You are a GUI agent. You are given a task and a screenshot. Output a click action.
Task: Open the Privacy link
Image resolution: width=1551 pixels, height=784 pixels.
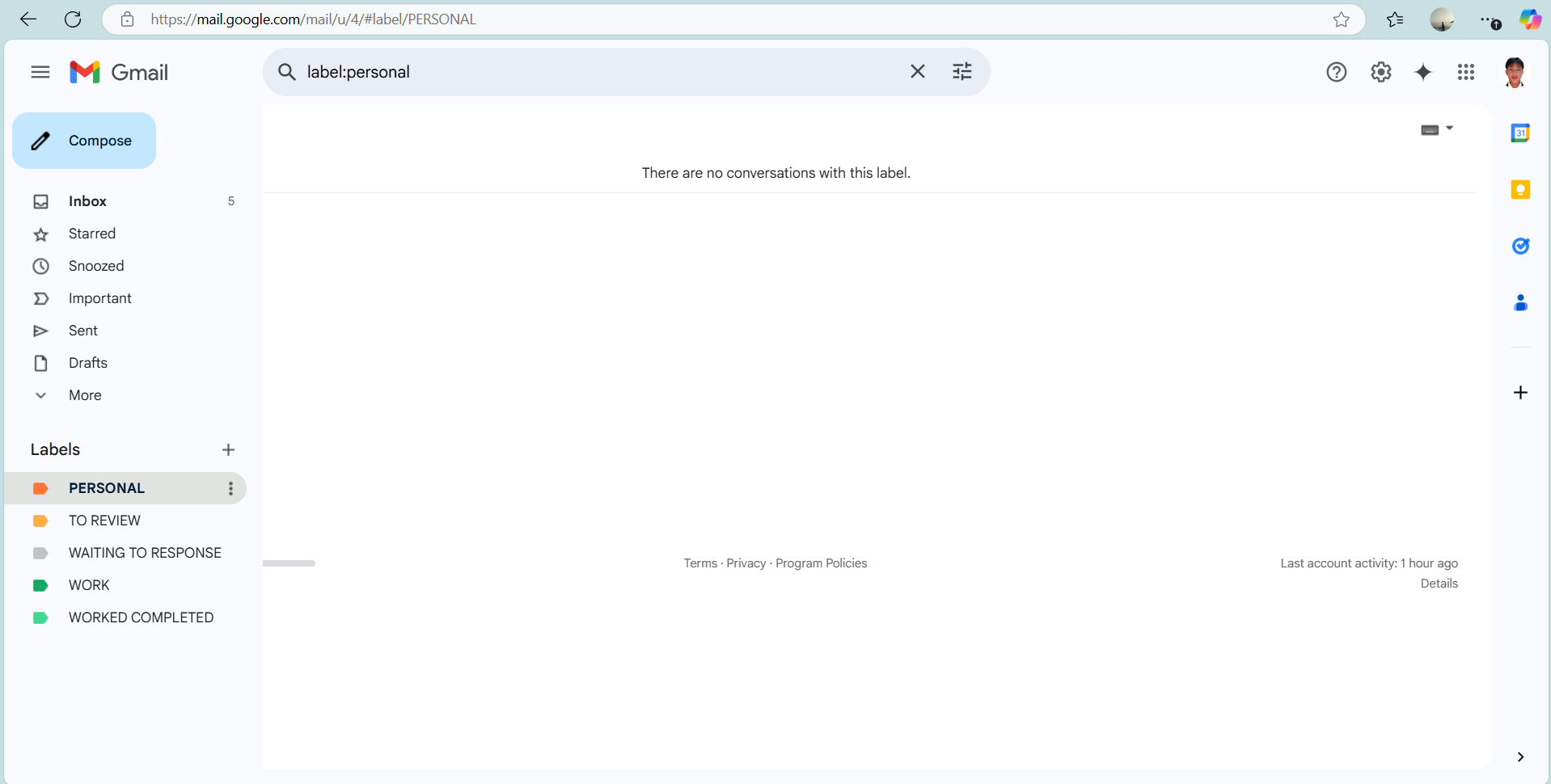746,563
